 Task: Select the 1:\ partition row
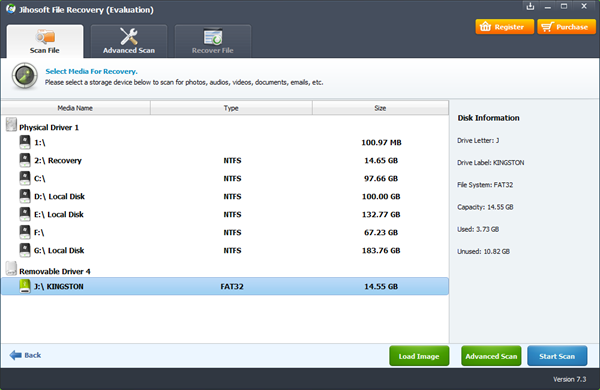225,142
